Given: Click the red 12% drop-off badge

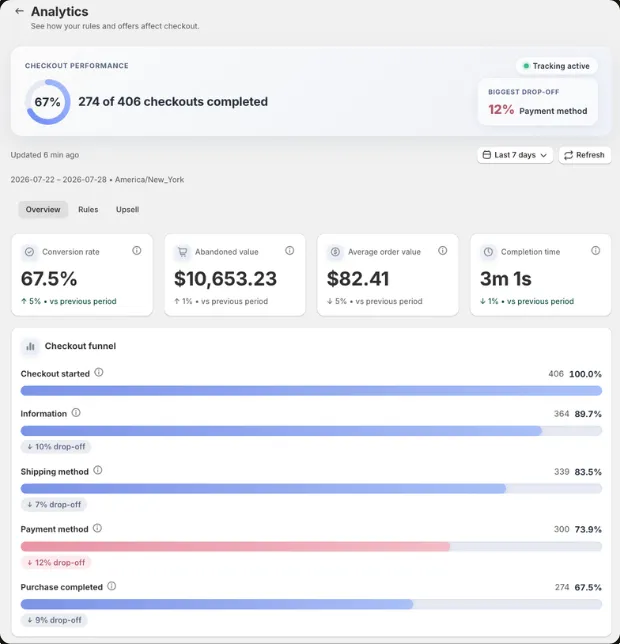Looking at the screenshot, I should (x=56, y=562).
